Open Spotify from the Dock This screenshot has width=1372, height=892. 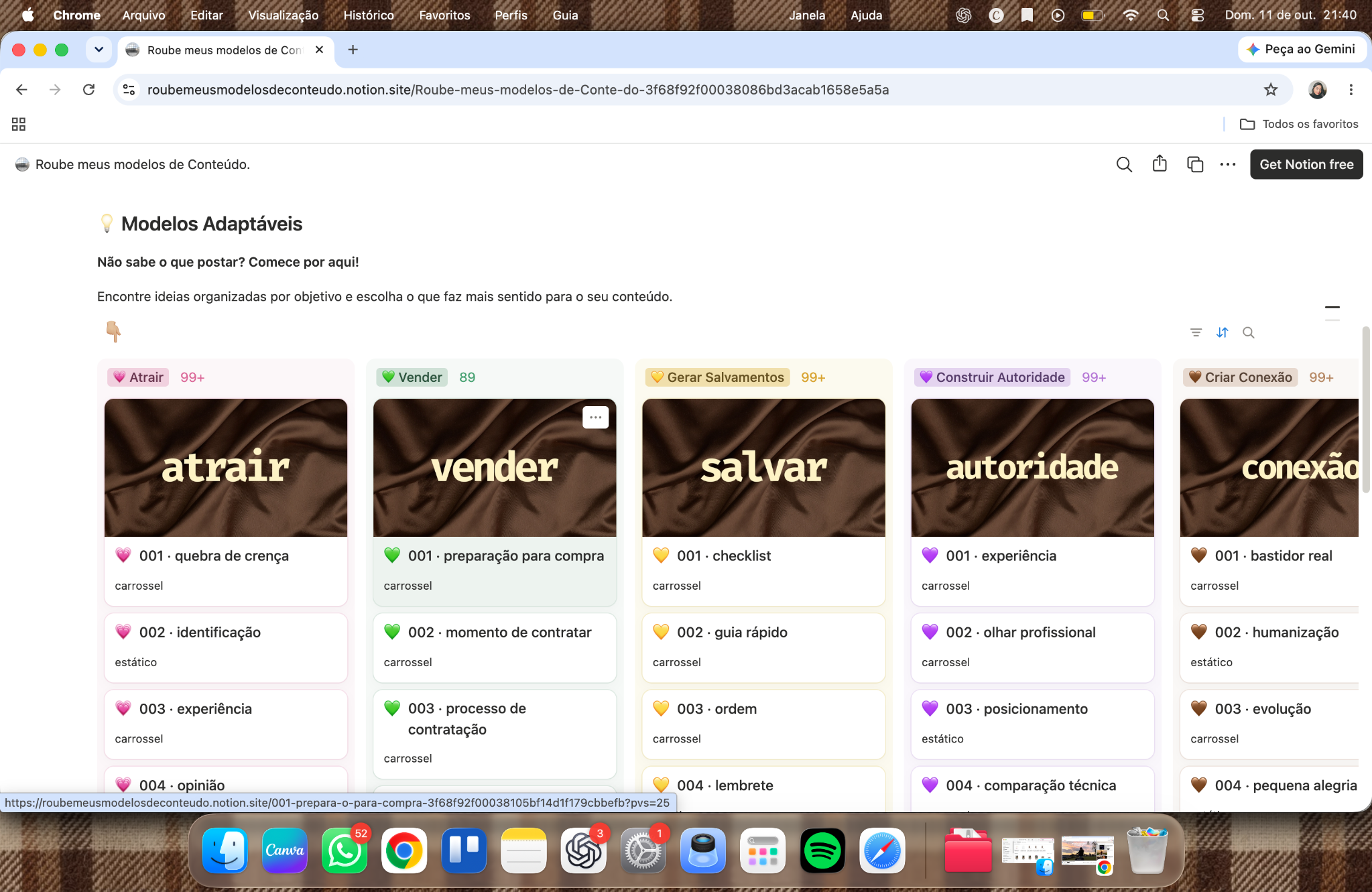(x=822, y=850)
